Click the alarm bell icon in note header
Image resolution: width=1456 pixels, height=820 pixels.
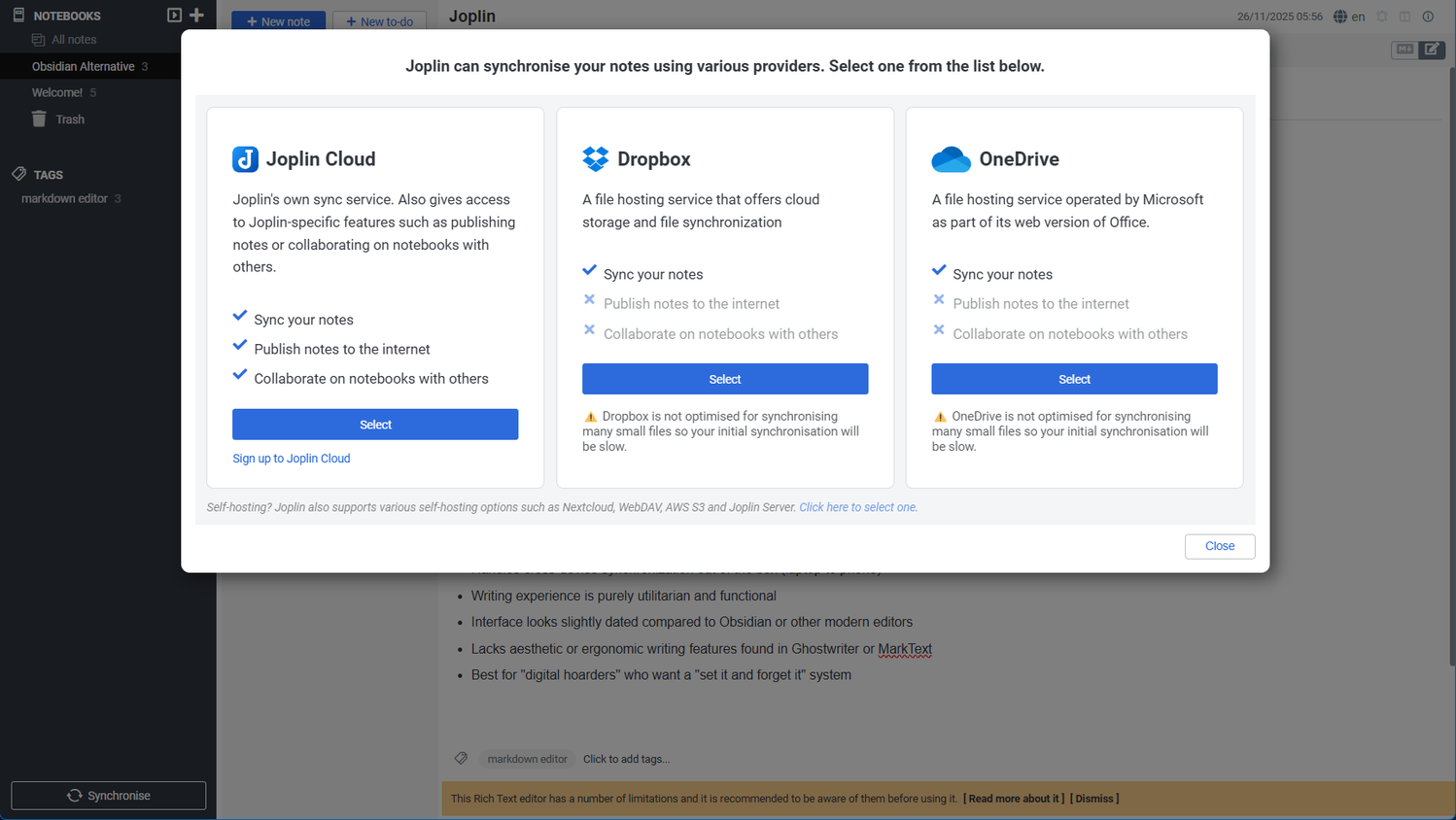click(x=1382, y=17)
